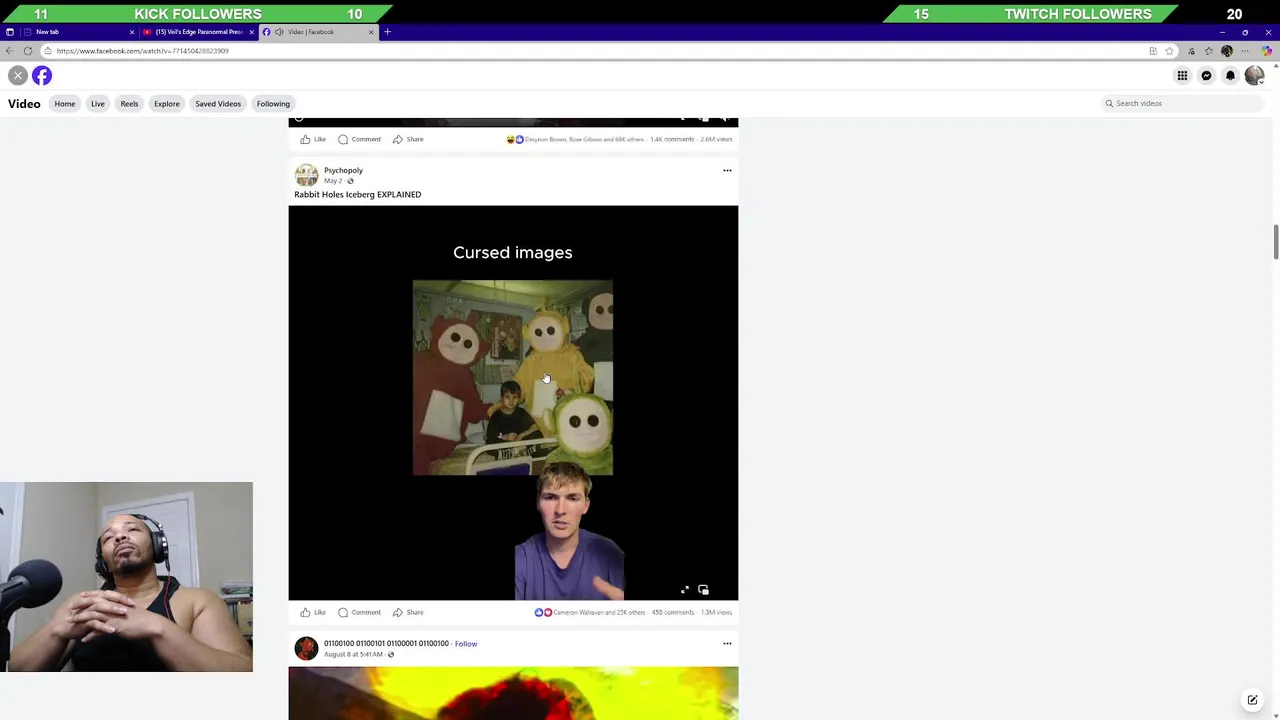Click the site info lock icon

pyautogui.click(x=48, y=51)
